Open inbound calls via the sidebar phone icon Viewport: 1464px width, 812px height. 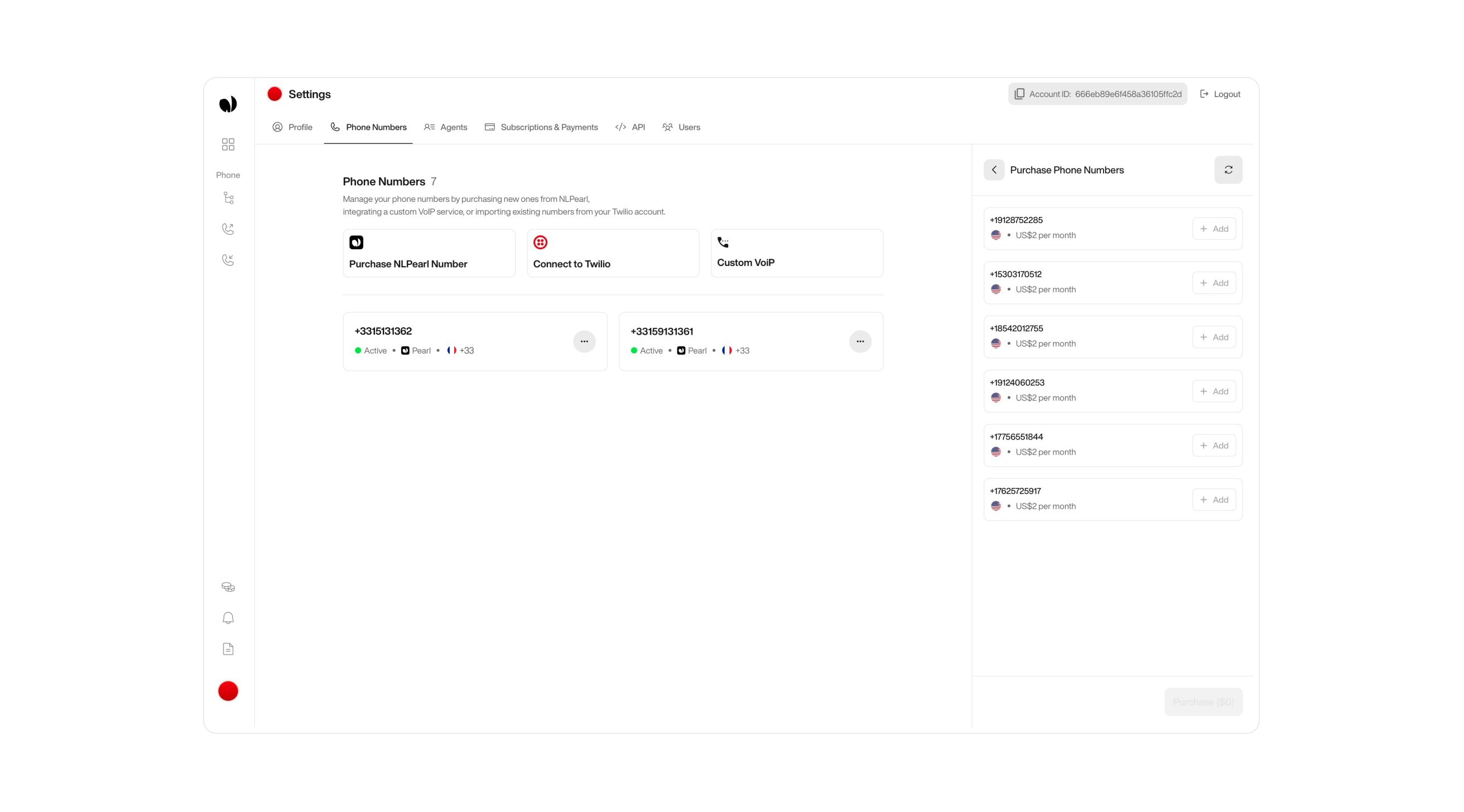(x=228, y=260)
